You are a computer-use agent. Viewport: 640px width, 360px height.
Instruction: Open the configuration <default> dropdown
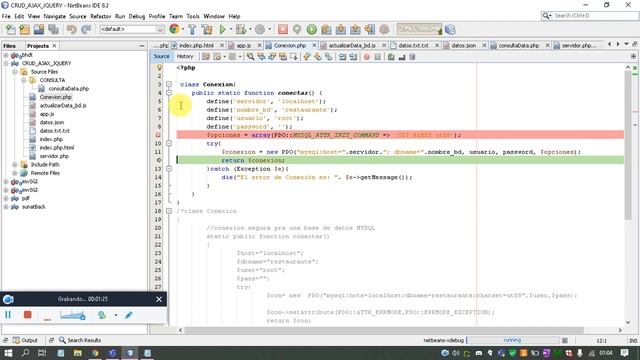pos(132,29)
